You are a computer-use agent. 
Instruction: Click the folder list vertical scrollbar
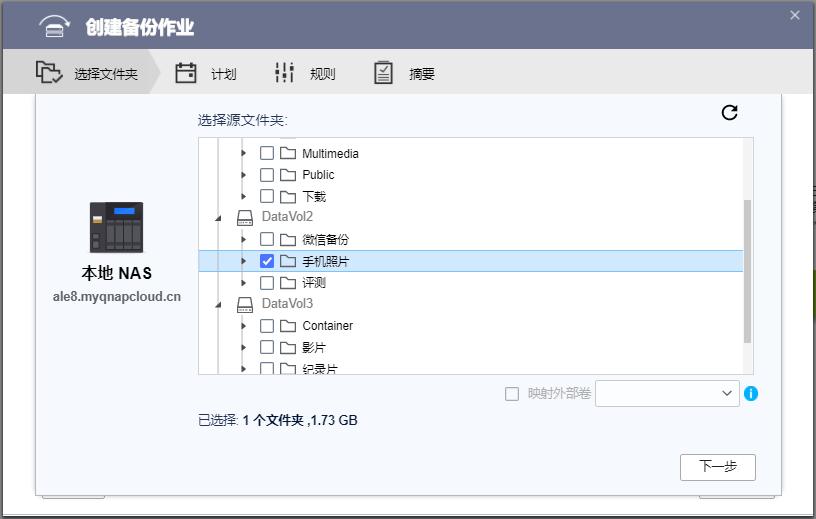click(x=747, y=270)
